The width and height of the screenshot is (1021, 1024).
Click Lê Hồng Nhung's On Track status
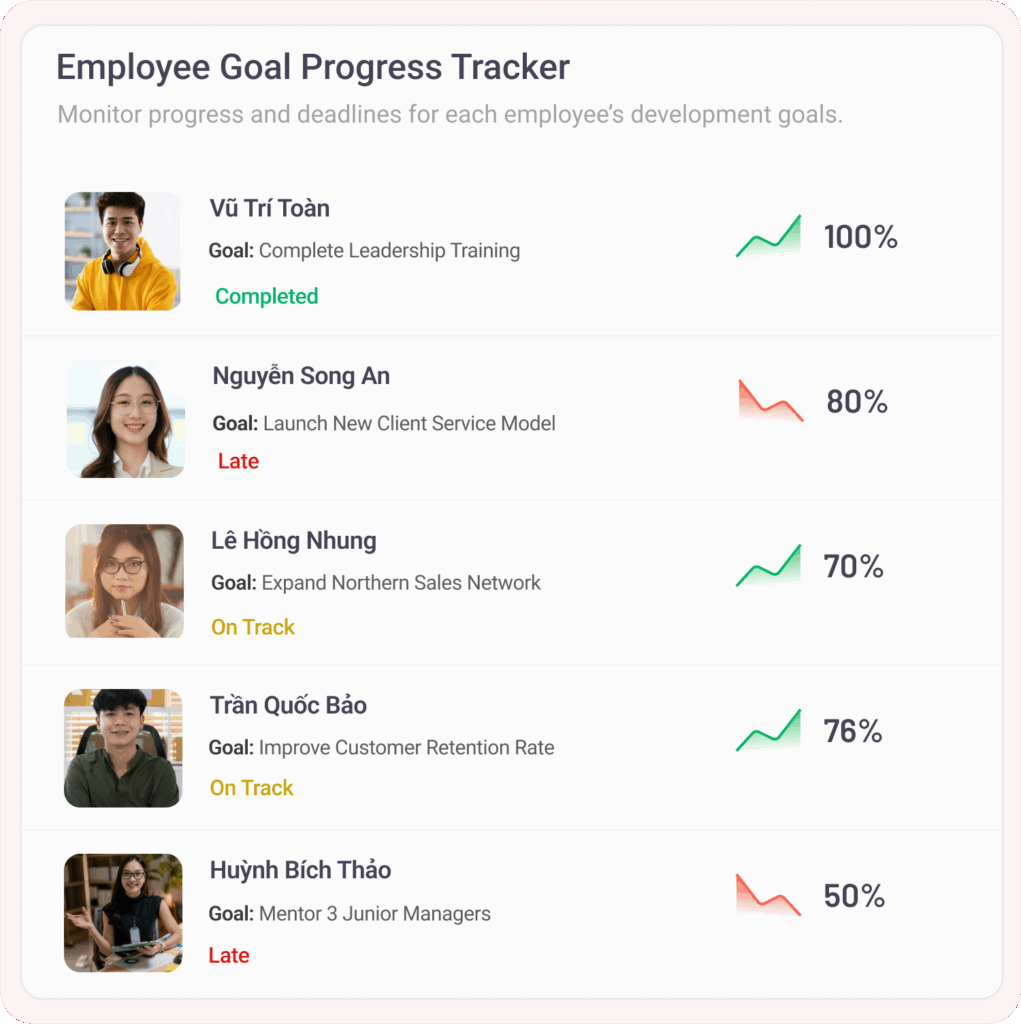point(253,627)
